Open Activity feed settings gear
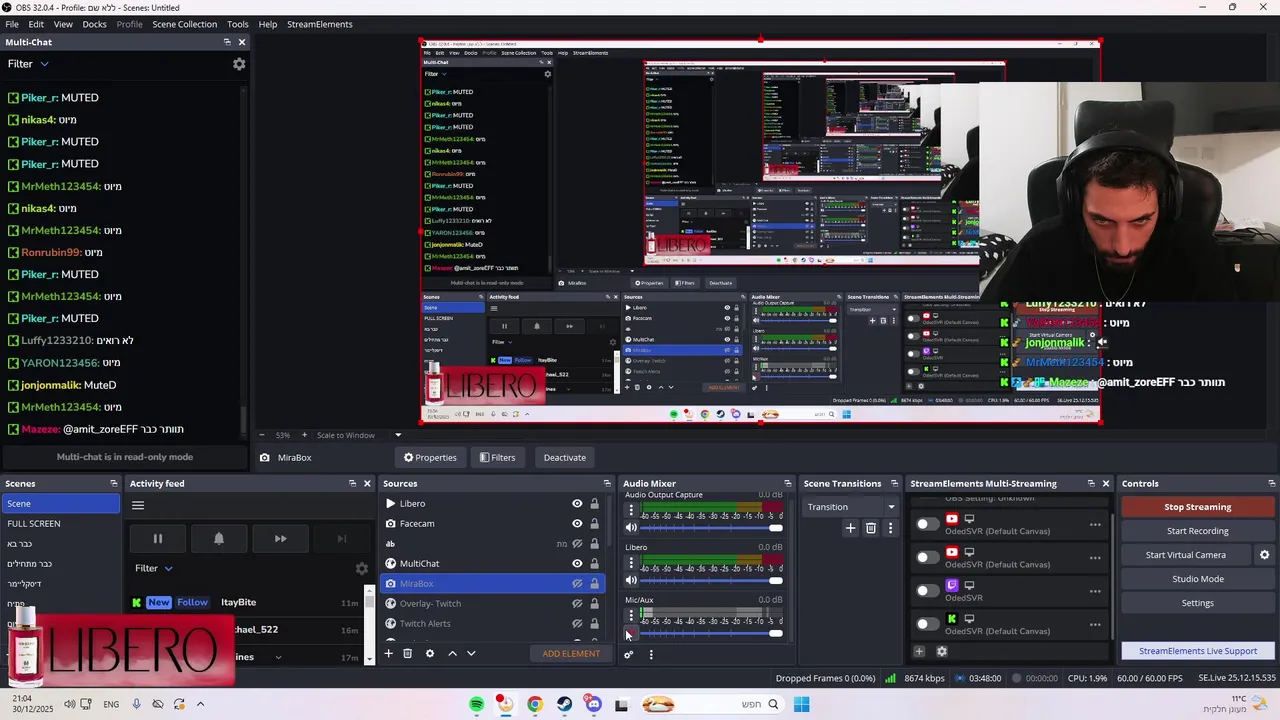 (x=362, y=569)
